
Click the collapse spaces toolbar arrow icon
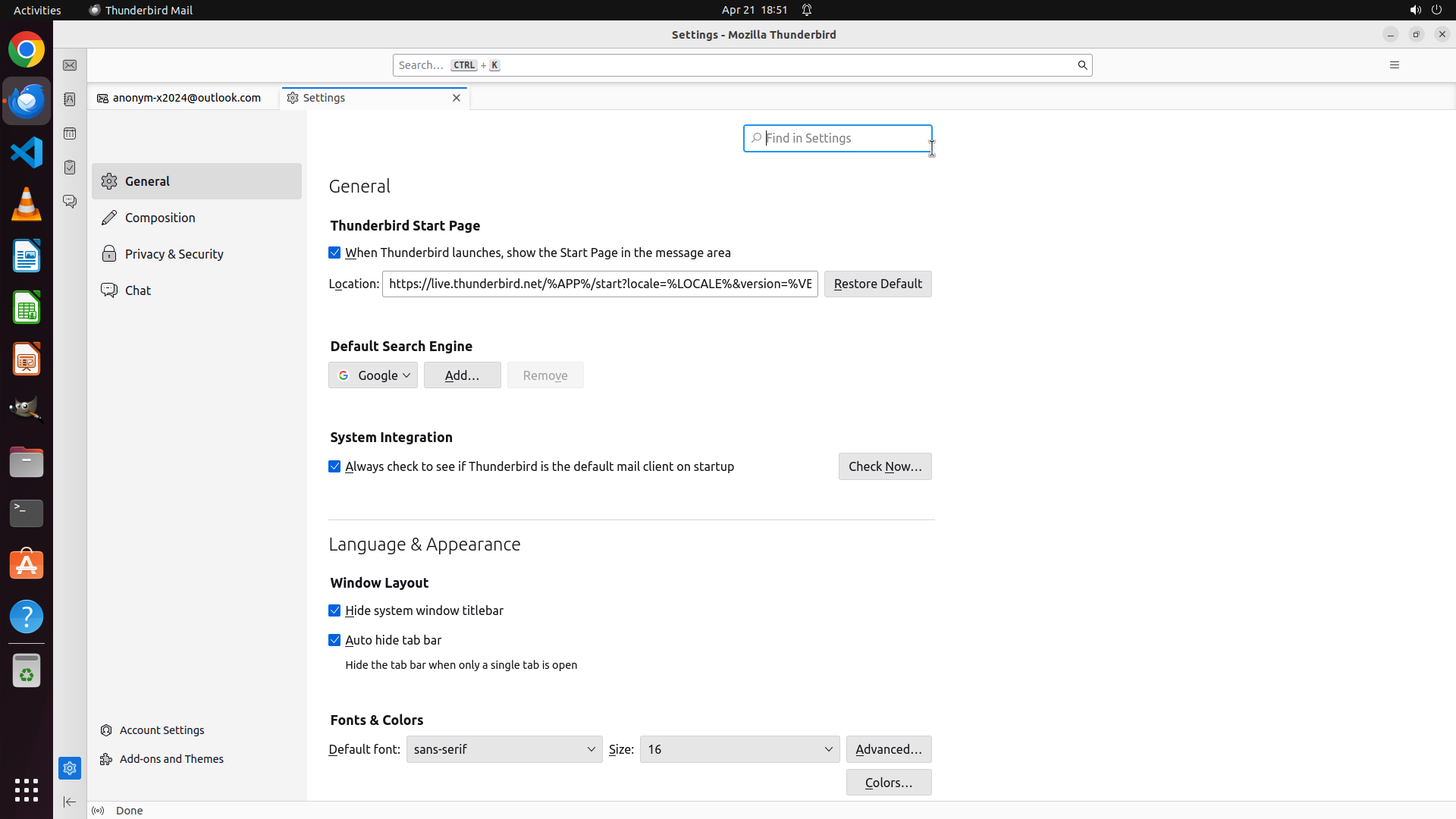click(x=70, y=802)
